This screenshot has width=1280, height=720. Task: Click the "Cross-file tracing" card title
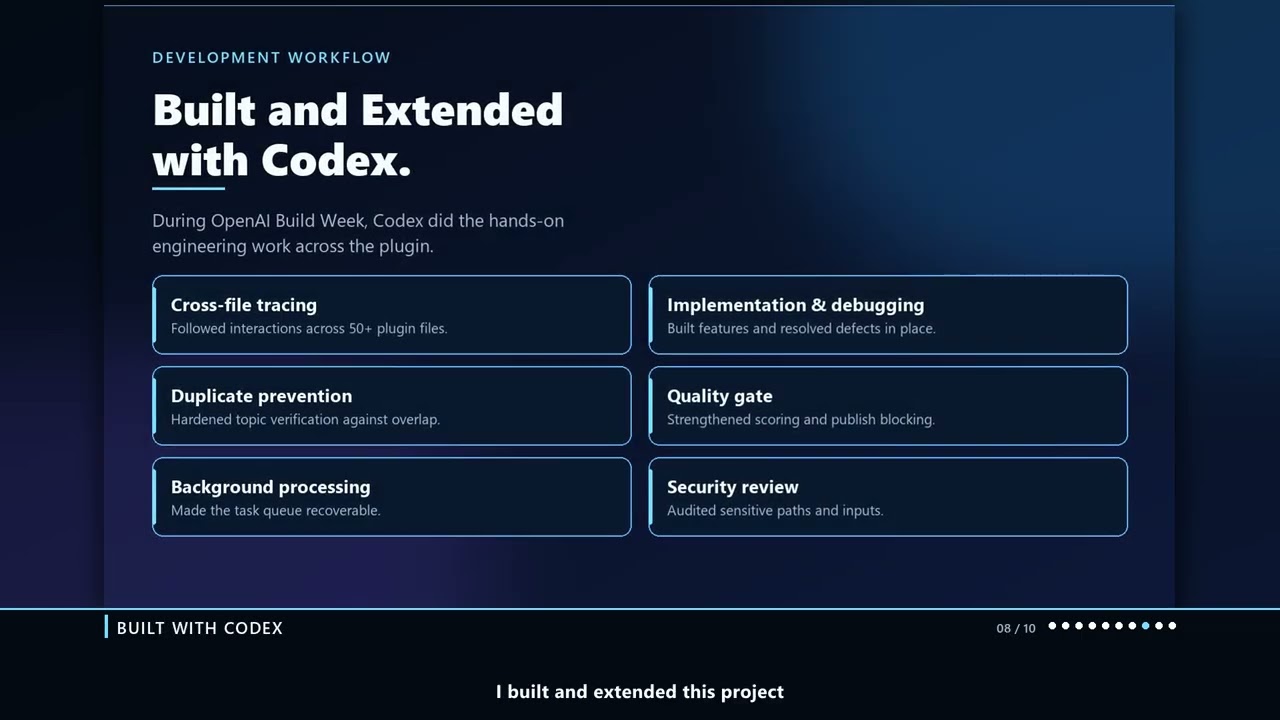click(243, 305)
